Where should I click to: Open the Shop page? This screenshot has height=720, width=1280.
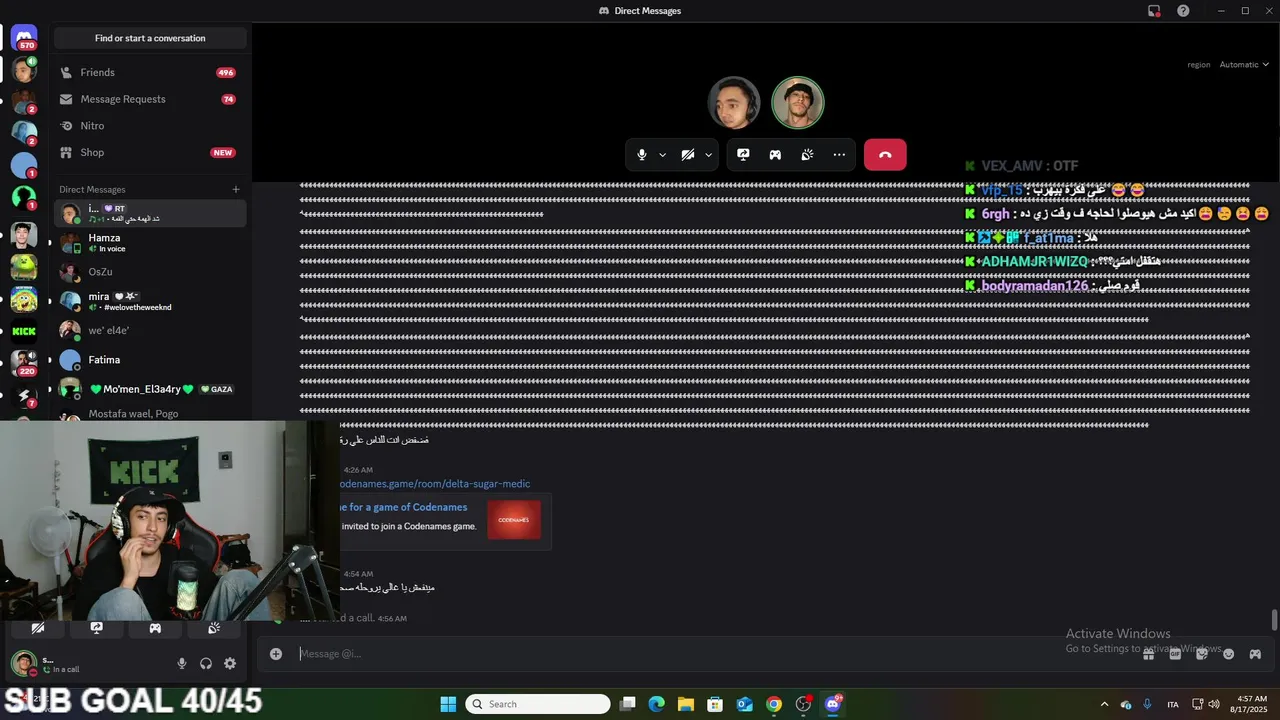[x=150, y=152]
